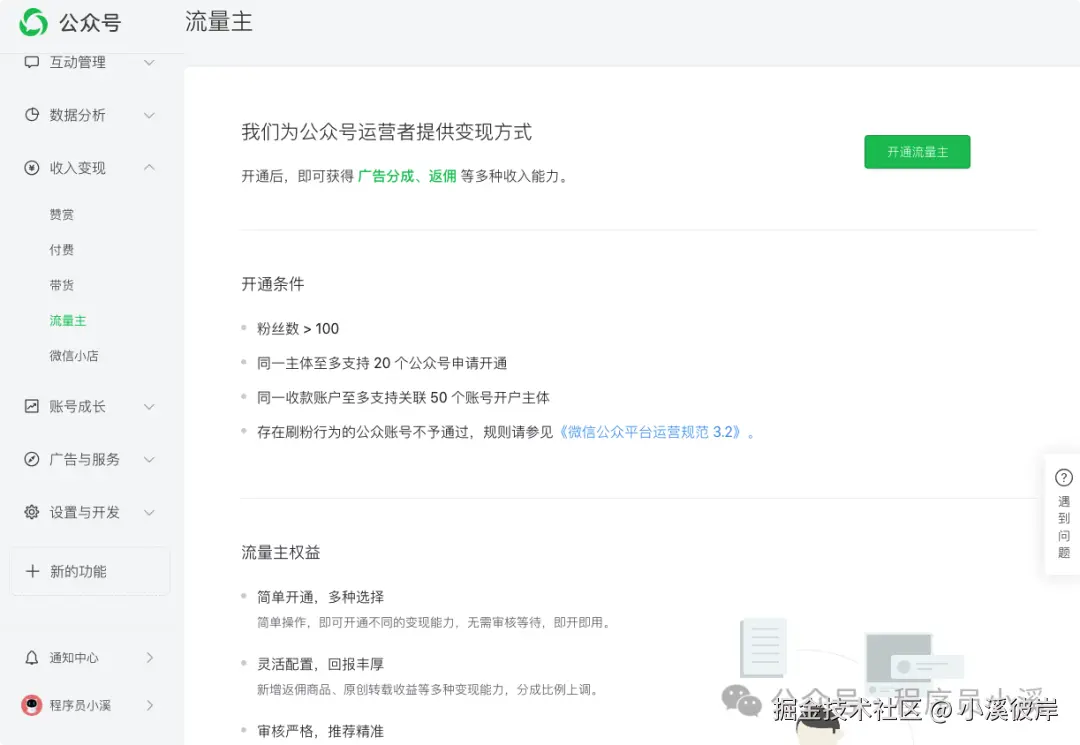Click the 数据分析 pie chart icon
This screenshot has height=745, width=1080.
[x=30, y=115]
